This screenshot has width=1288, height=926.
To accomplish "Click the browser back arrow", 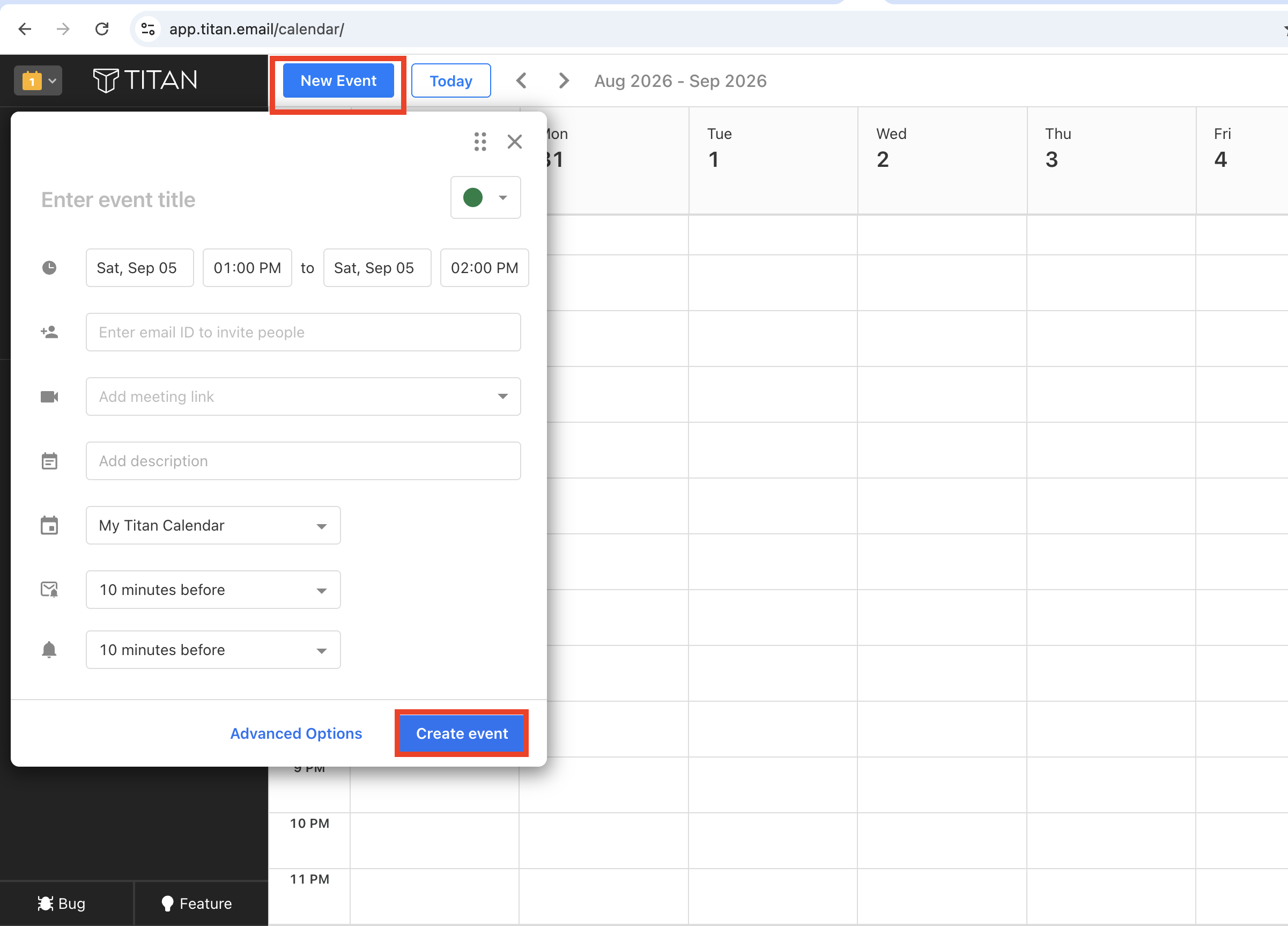I will coord(25,29).
